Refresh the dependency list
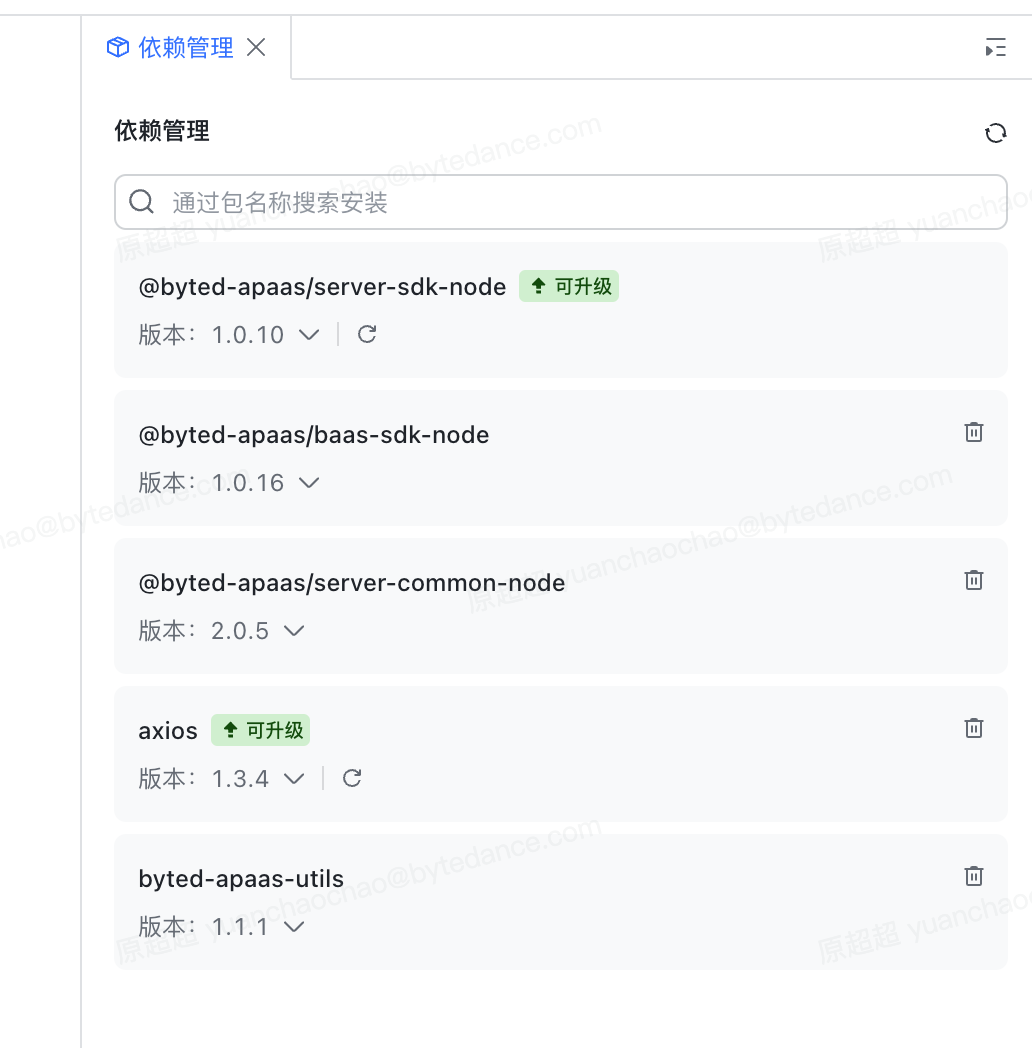This screenshot has height=1048, width=1032. pyautogui.click(x=995, y=133)
